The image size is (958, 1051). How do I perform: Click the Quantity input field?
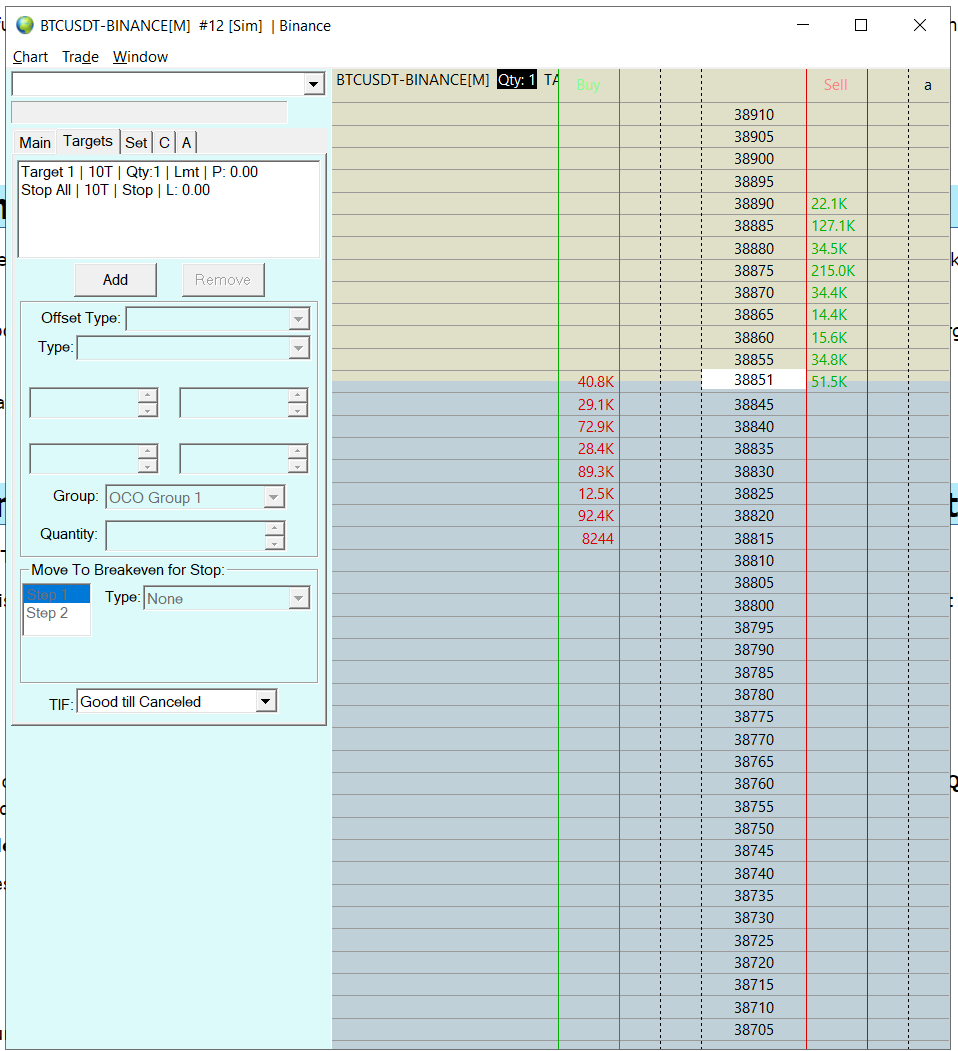[186, 536]
